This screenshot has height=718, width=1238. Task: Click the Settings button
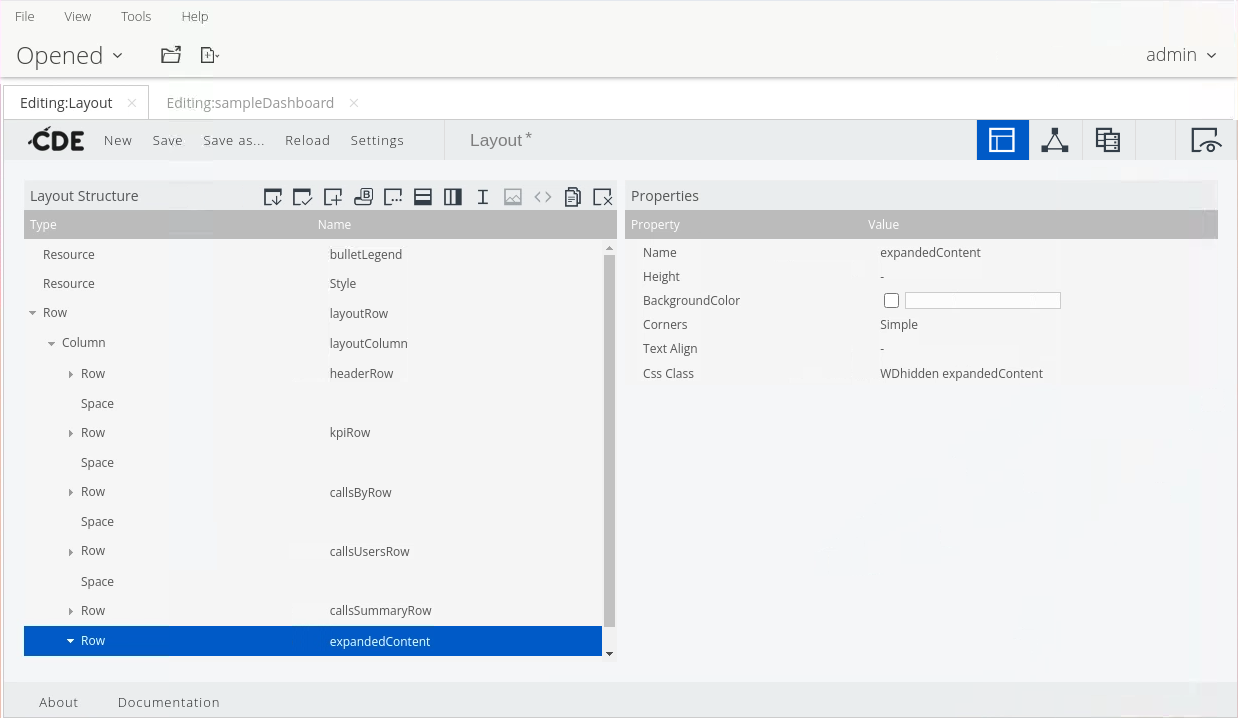coord(377,140)
